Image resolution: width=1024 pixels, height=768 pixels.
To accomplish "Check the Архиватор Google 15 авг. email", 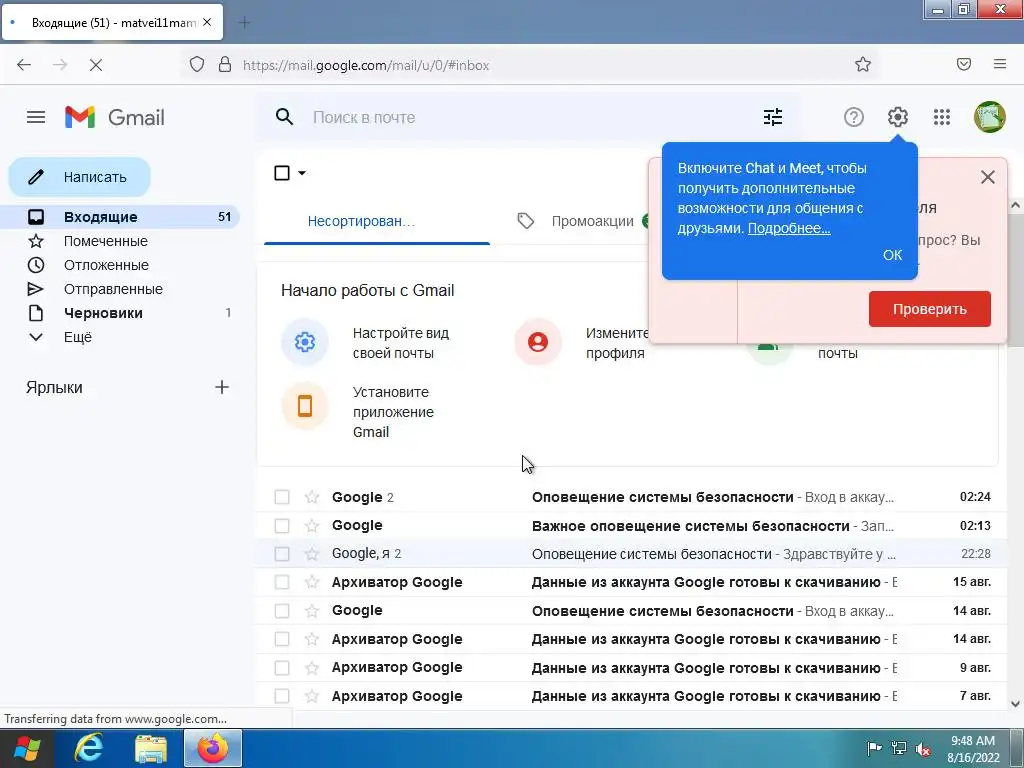I will [281, 582].
